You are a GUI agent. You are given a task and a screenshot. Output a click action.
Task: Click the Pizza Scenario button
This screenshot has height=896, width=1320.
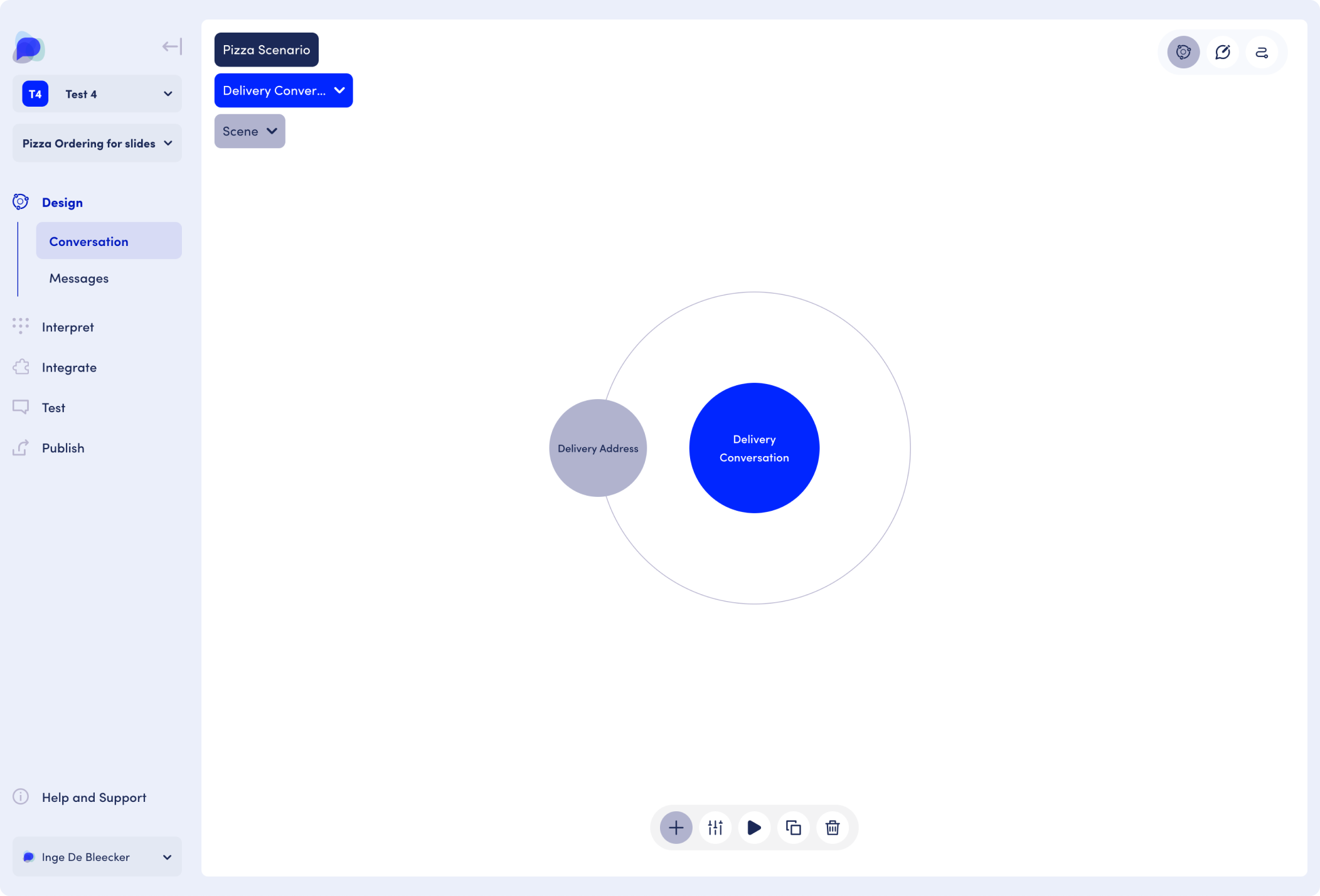266,50
